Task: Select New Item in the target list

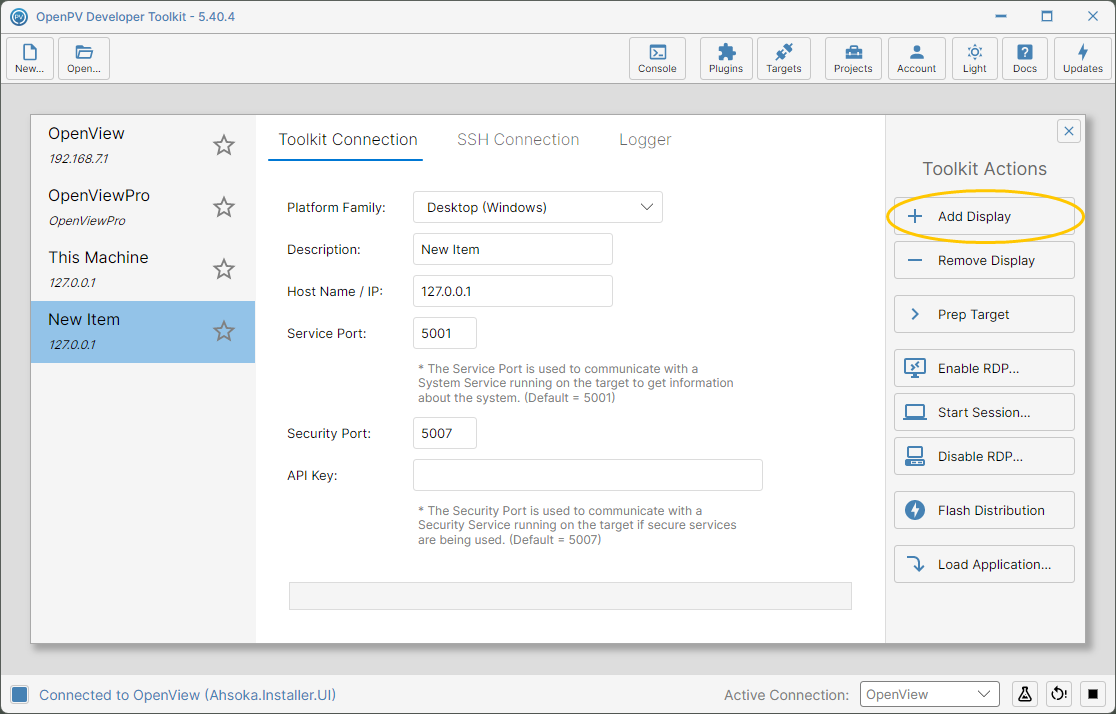Action: pyautogui.click(x=142, y=332)
